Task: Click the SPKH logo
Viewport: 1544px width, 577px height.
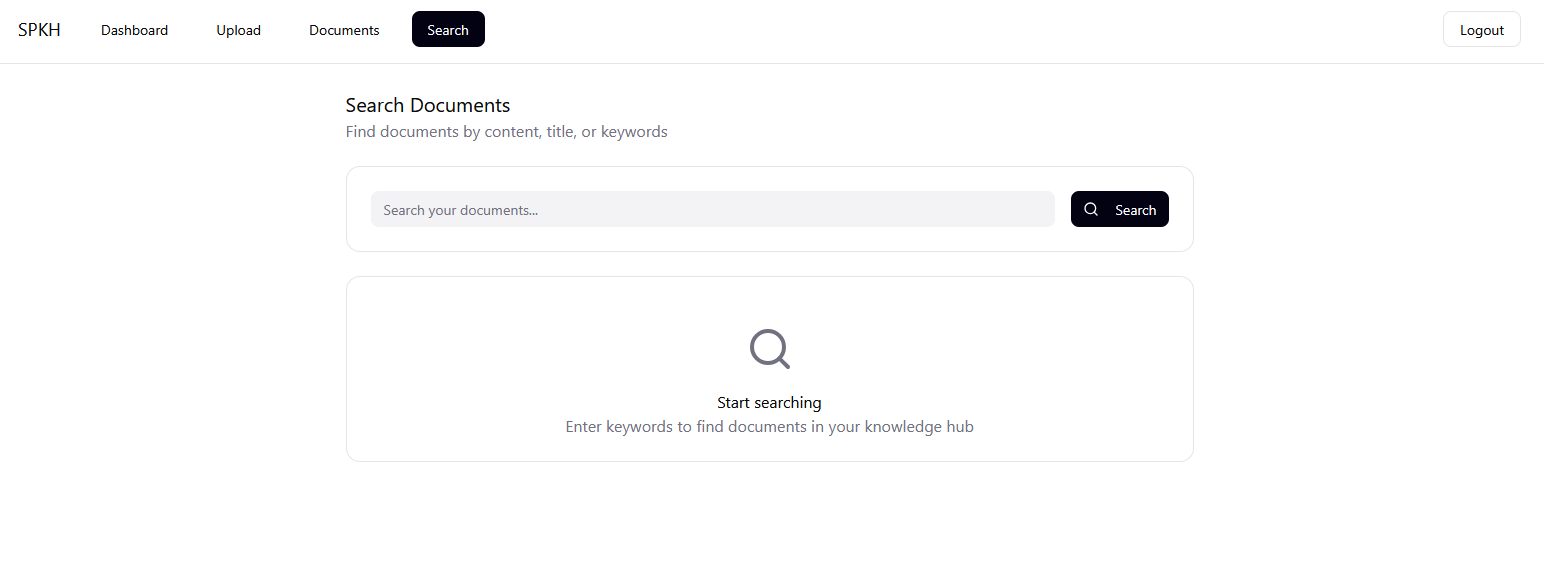Action: point(39,30)
